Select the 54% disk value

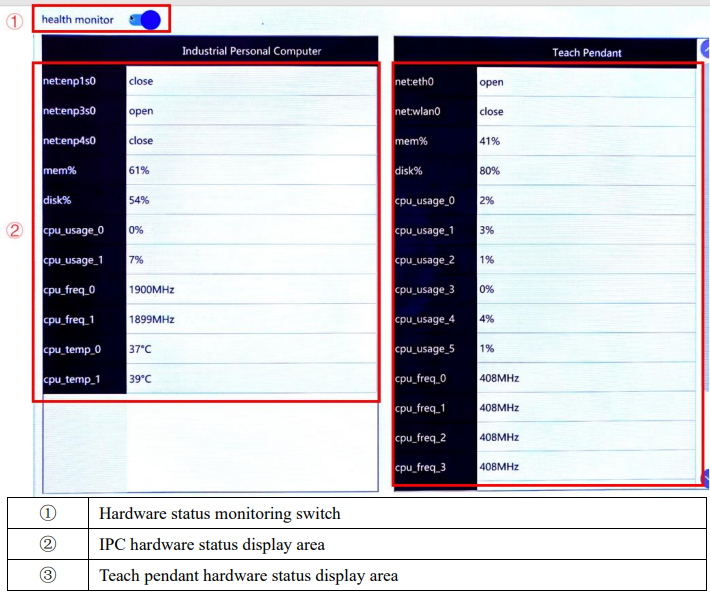click(139, 200)
